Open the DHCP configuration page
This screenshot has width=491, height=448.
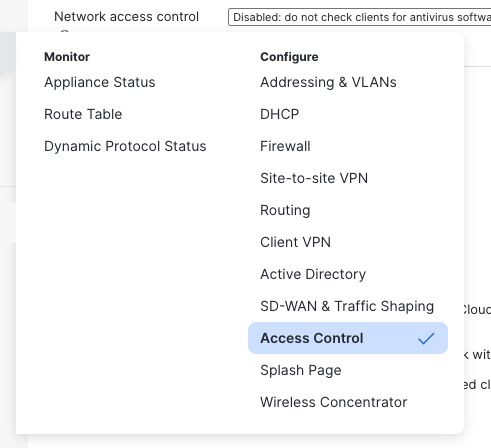pos(280,114)
